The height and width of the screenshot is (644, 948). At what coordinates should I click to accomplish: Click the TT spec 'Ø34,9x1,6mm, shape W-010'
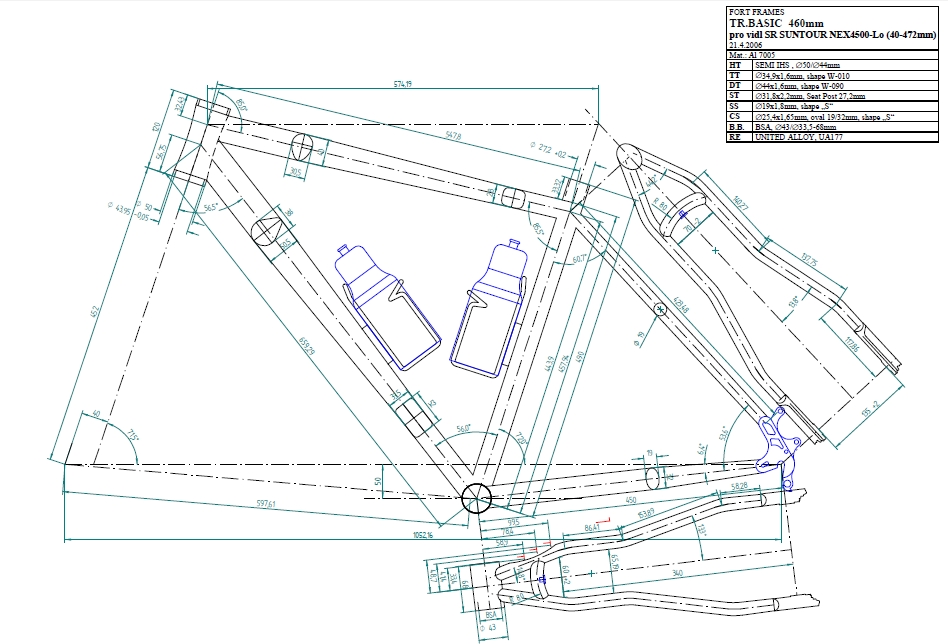(802, 76)
